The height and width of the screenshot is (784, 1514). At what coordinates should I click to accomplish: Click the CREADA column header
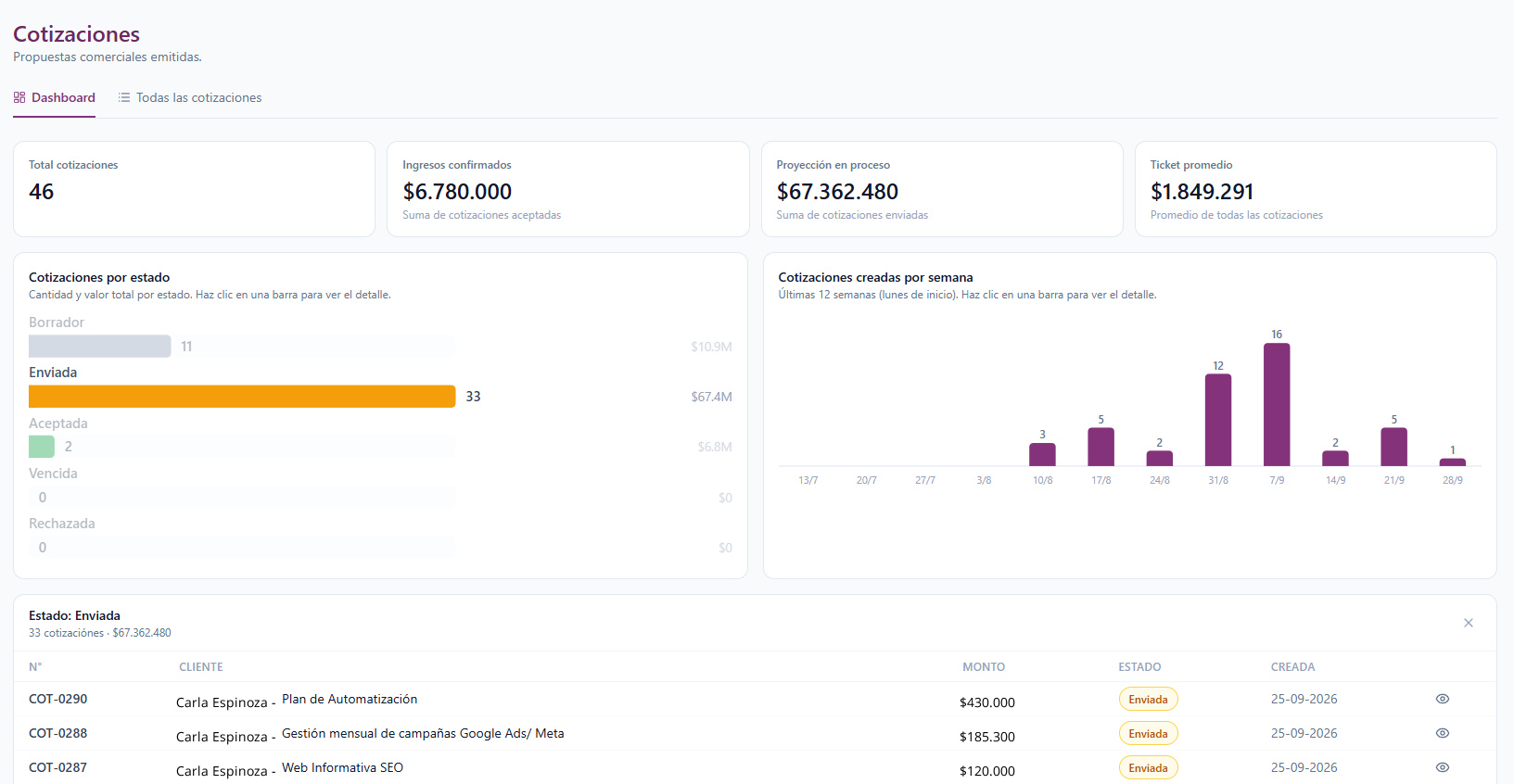pos(1293,667)
